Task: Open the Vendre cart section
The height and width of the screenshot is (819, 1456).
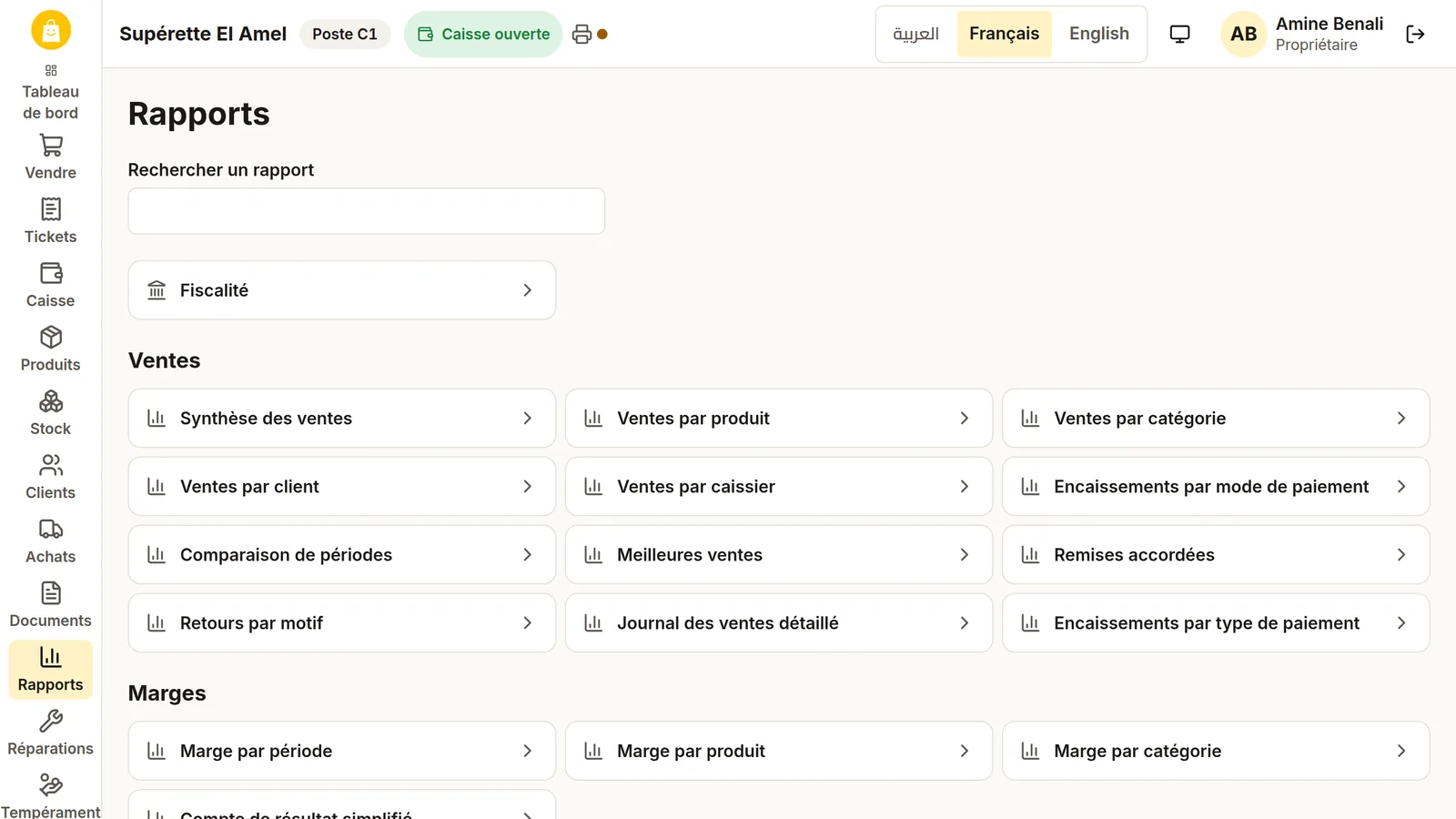Action: tap(51, 157)
